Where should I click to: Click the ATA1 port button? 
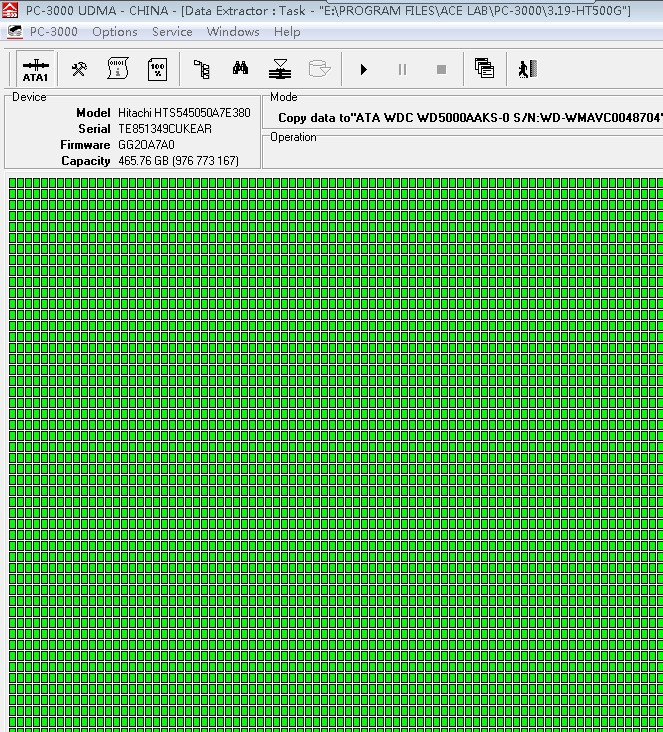(x=35, y=69)
